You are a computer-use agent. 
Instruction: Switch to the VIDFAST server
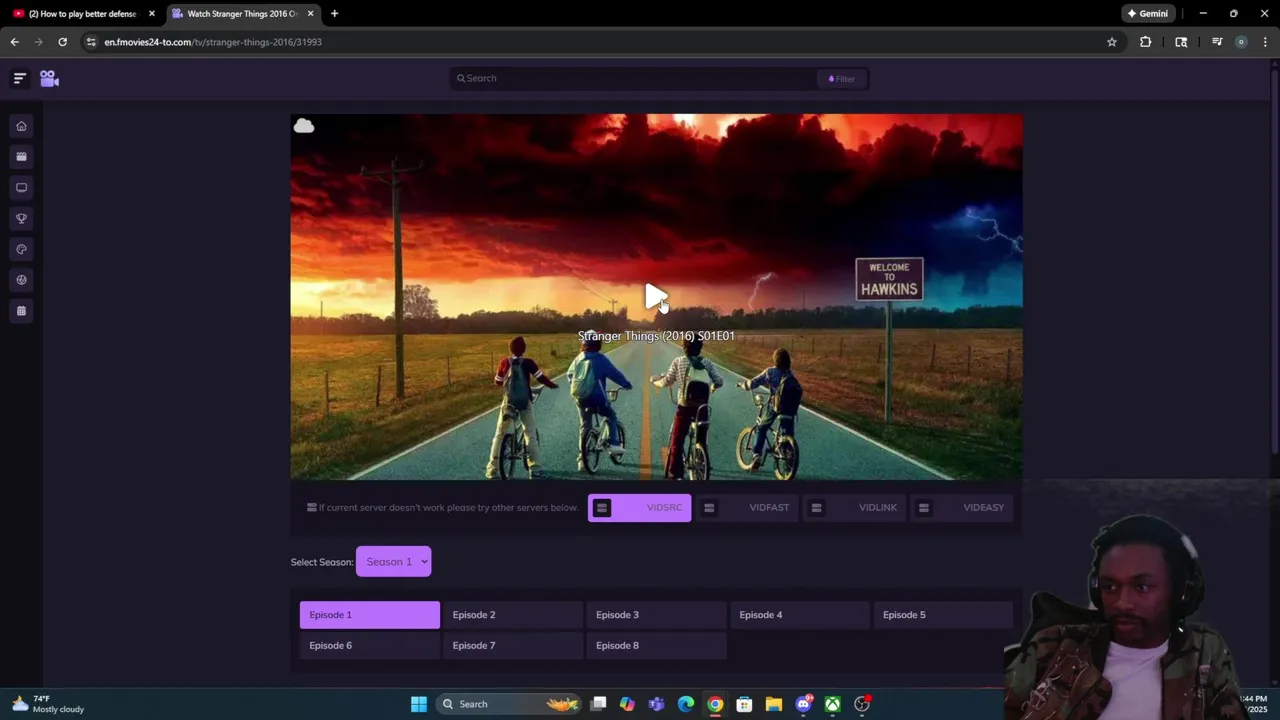(x=747, y=507)
